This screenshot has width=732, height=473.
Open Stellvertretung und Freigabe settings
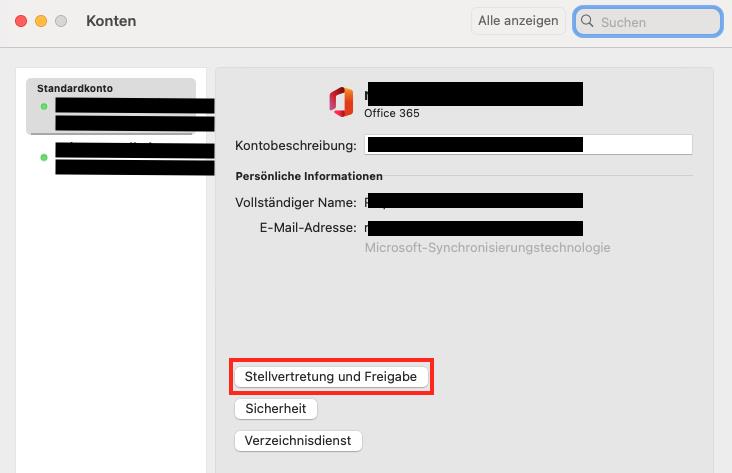click(331, 377)
